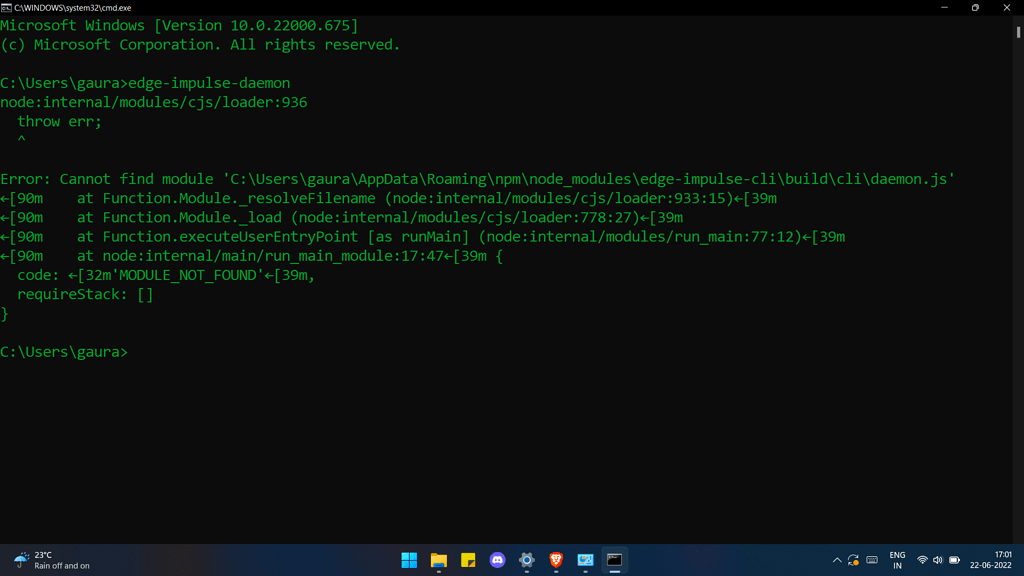Launch Sticky Notes from the taskbar
This screenshot has height=576, width=1024.
pyautogui.click(x=468, y=560)
